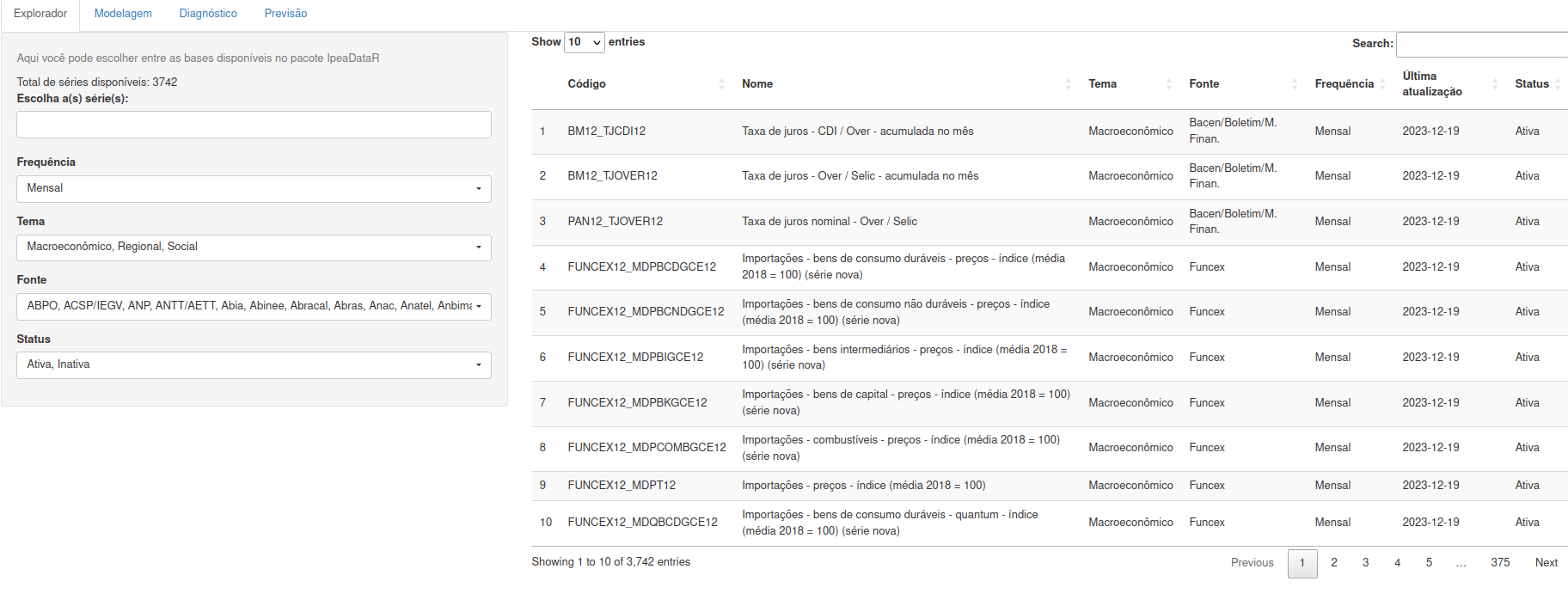1568x612 pixels.
Task: Sort table by Frequência column arrows
Action: [x=1382, y=84]
